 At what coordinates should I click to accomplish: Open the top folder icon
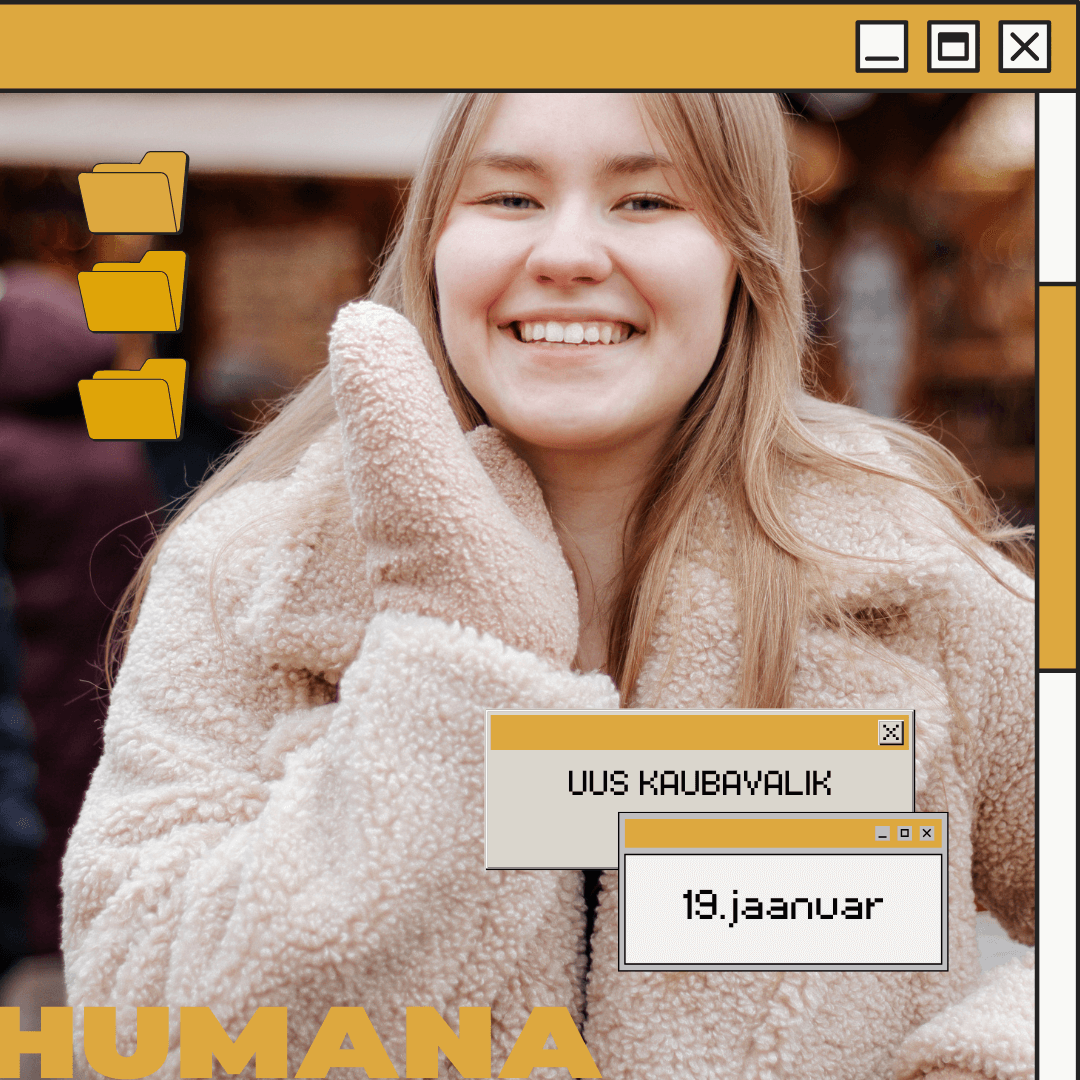point(133,192)
